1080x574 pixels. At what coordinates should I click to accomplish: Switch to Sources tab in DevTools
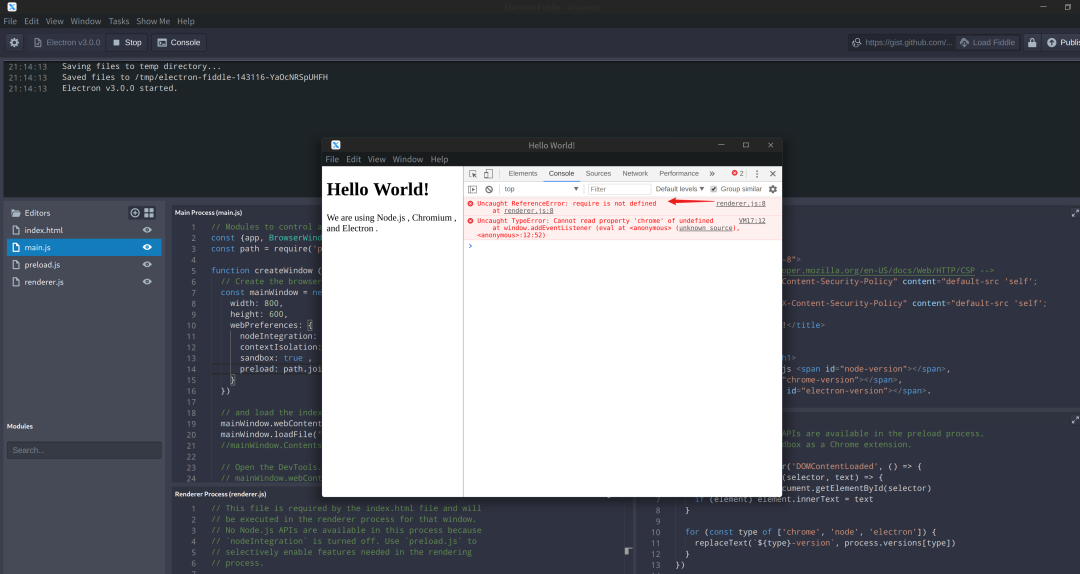pos(598,174)
